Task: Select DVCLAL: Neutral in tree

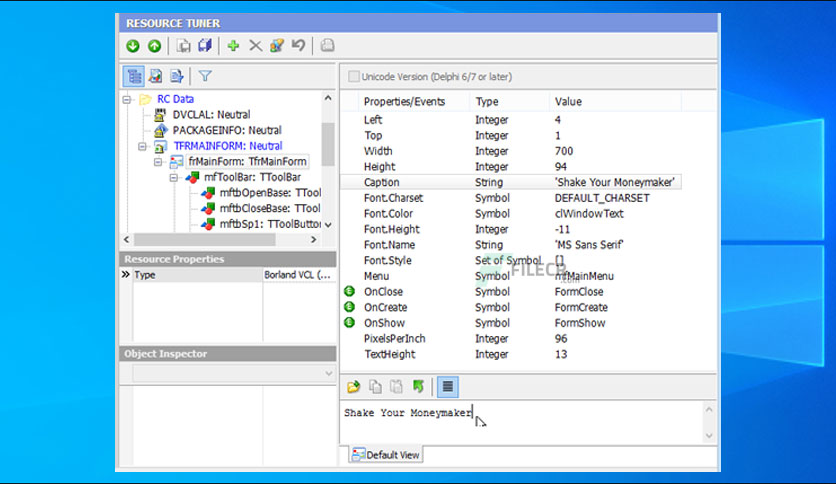Action: tap(211, 115)
